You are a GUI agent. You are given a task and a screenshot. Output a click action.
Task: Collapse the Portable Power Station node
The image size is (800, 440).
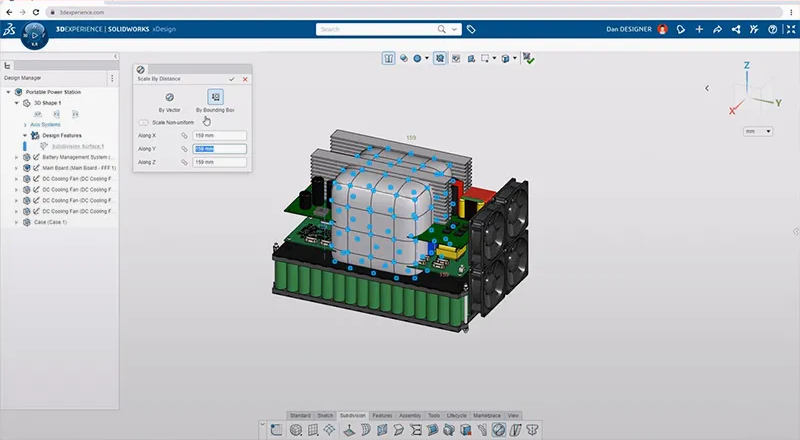(x=8, y=92)
